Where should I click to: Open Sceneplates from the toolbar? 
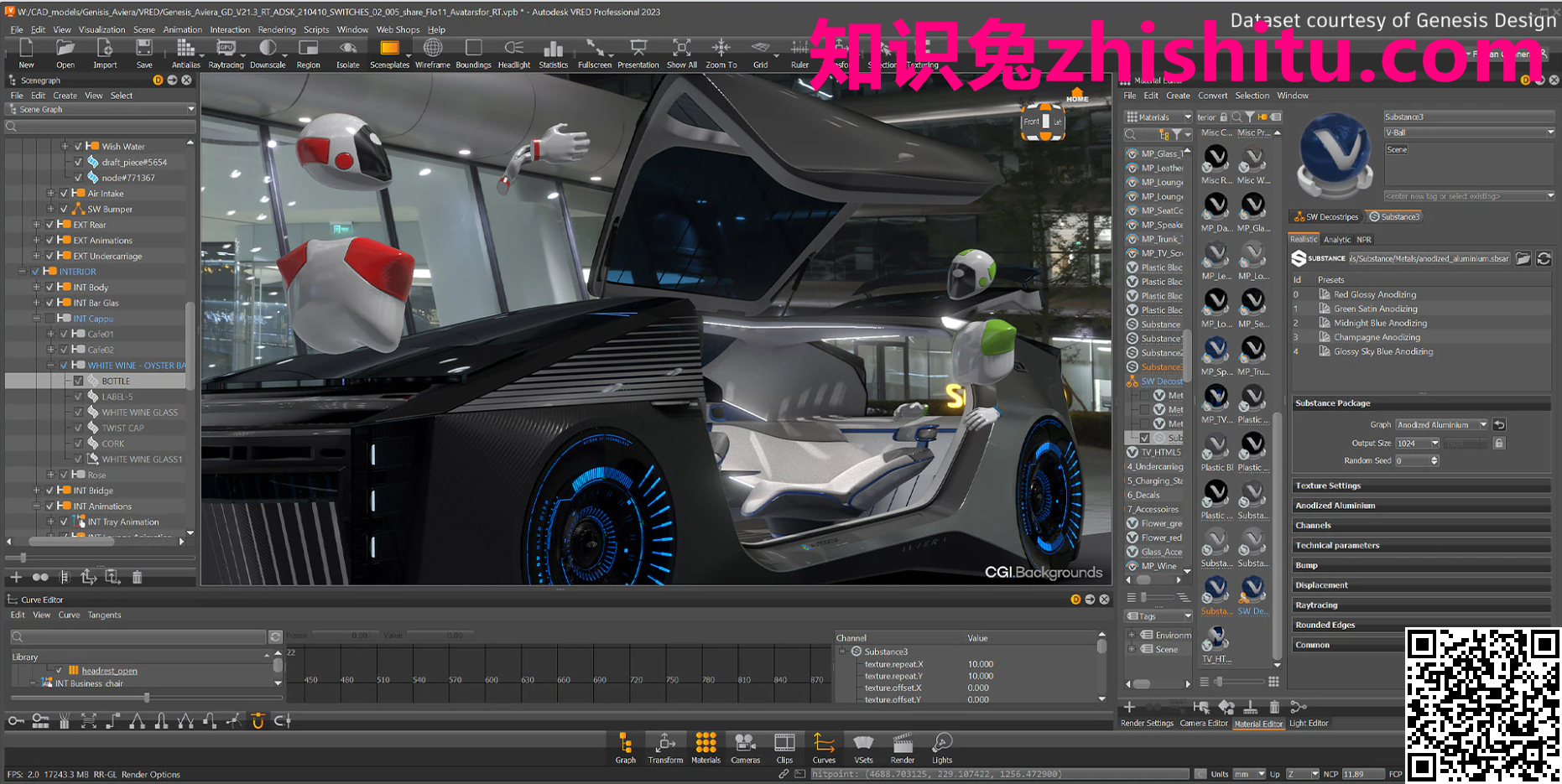[389, 54]
